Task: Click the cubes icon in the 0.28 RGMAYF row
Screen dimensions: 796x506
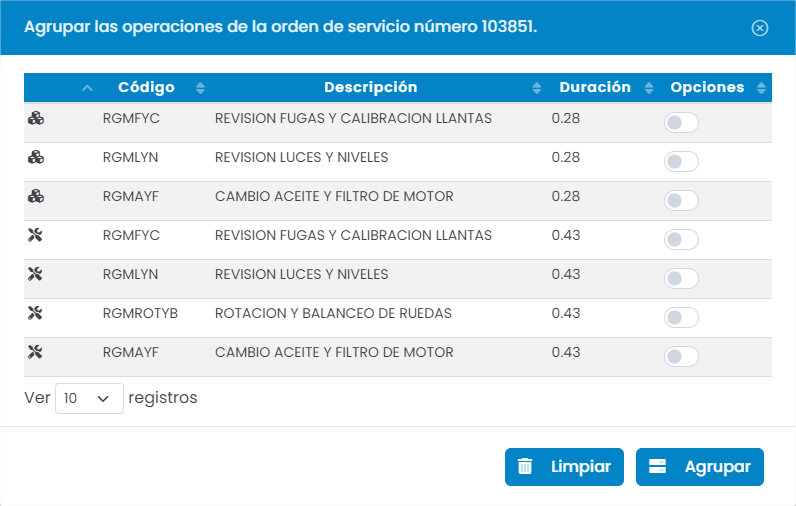Action: (x=36, y=196)
